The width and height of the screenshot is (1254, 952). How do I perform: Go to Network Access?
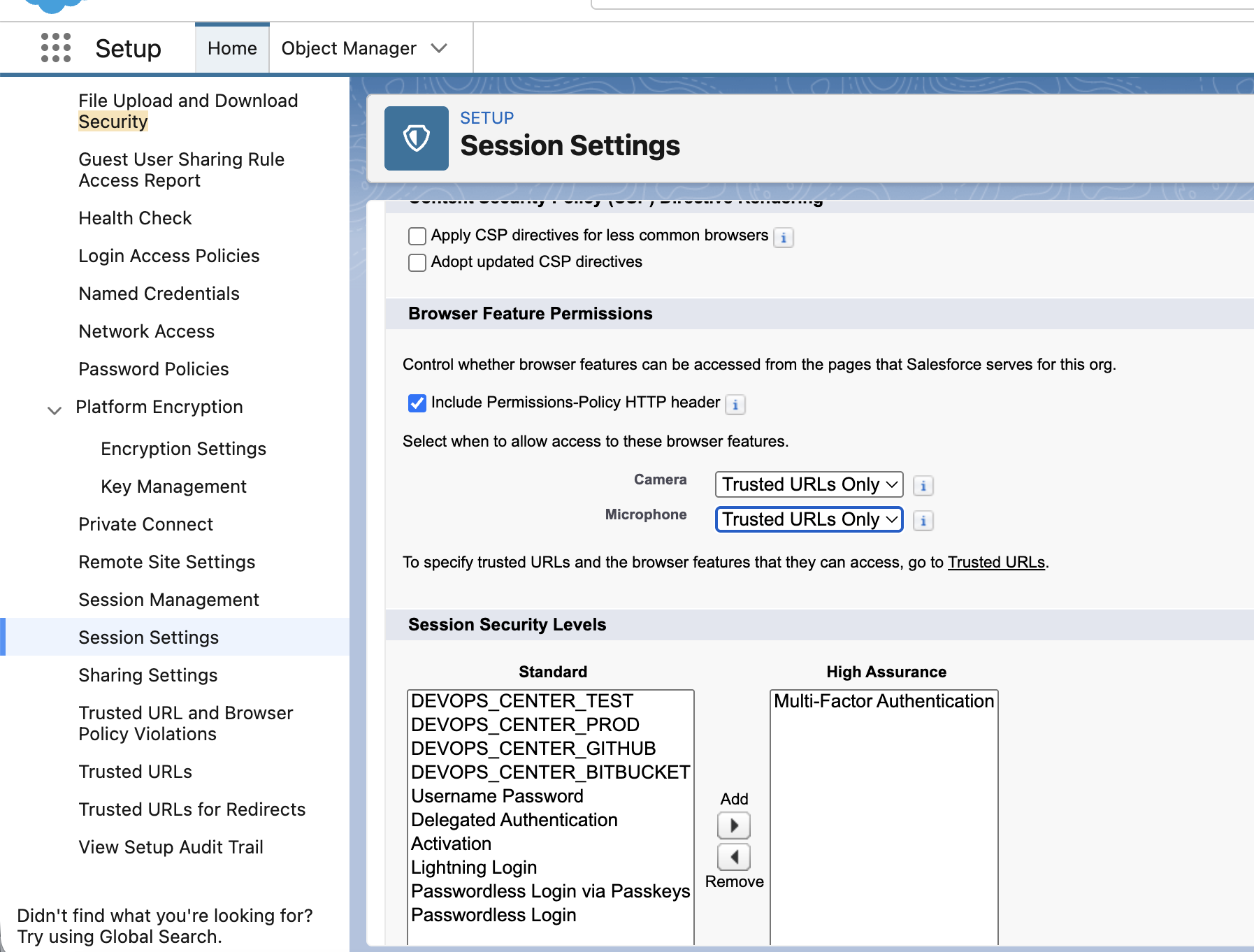147,331
